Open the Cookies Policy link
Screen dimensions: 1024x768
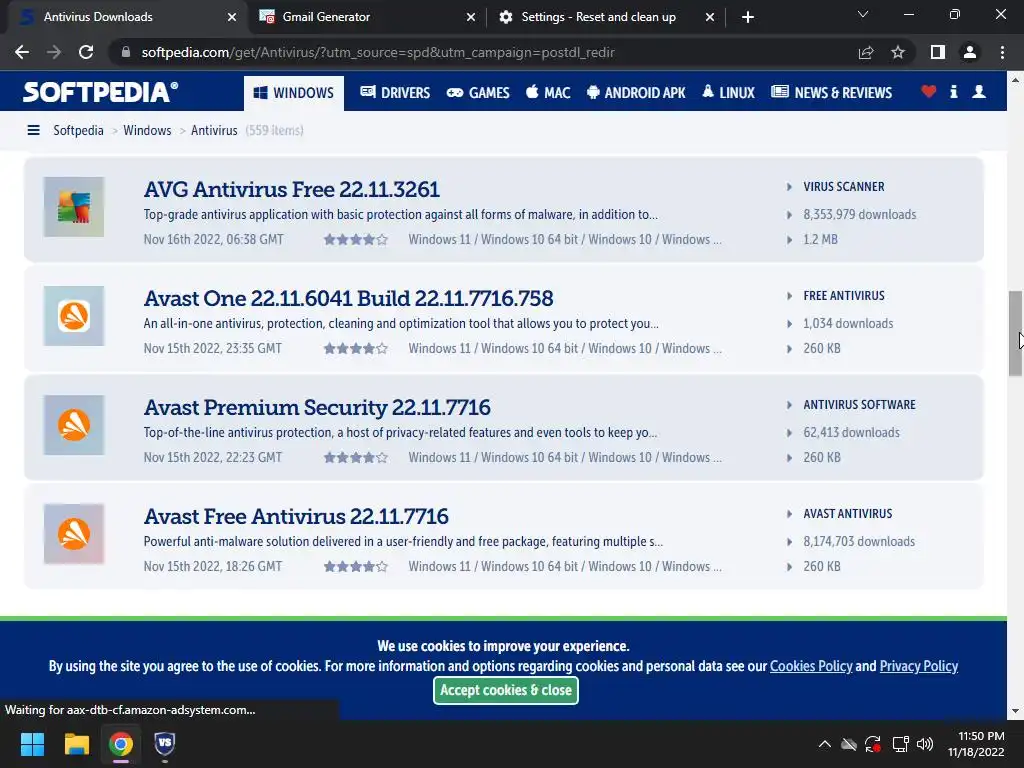click(x=811, y=666)
